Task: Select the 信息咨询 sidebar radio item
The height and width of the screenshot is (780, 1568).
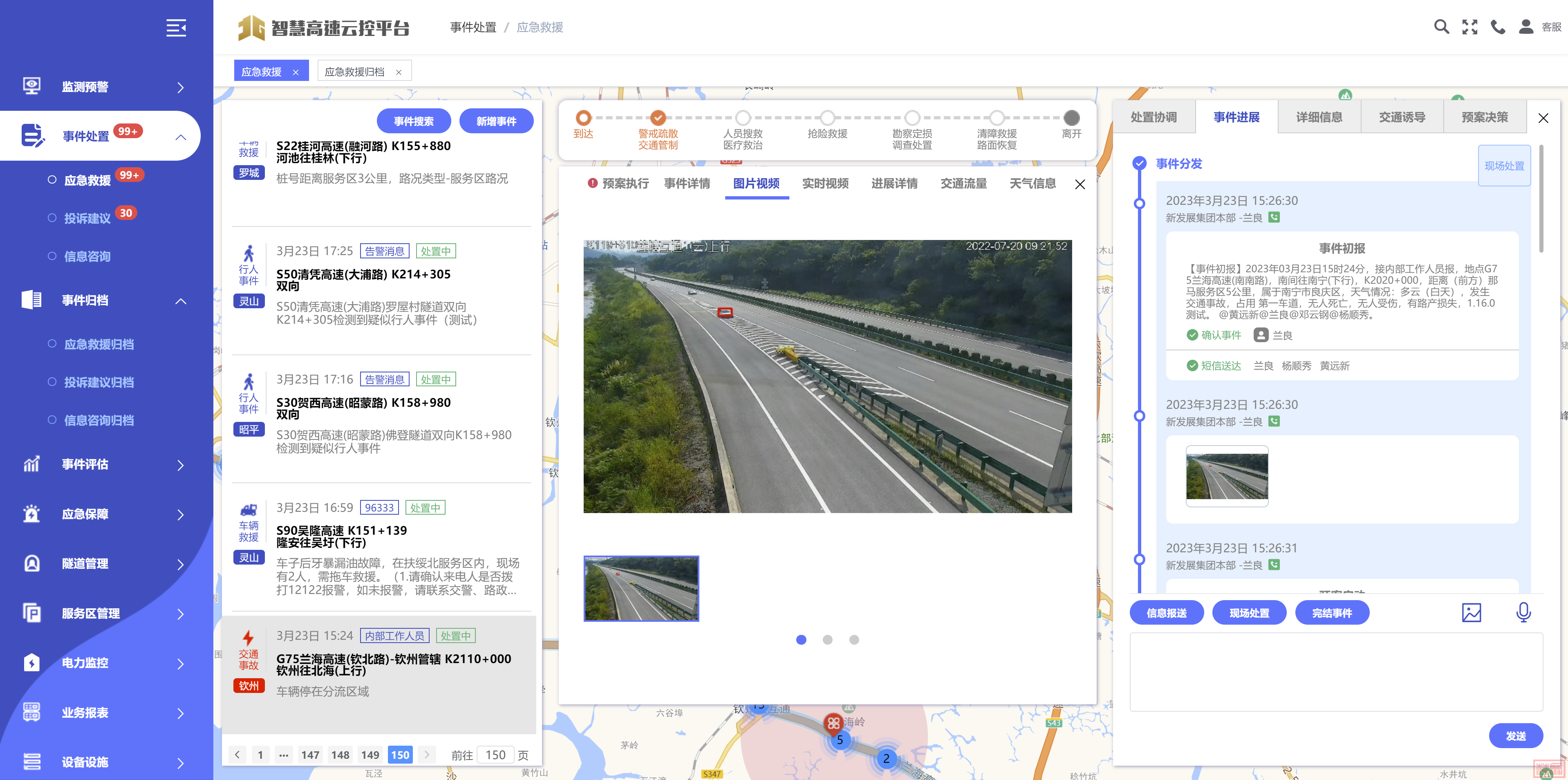Action: [87, 256]
